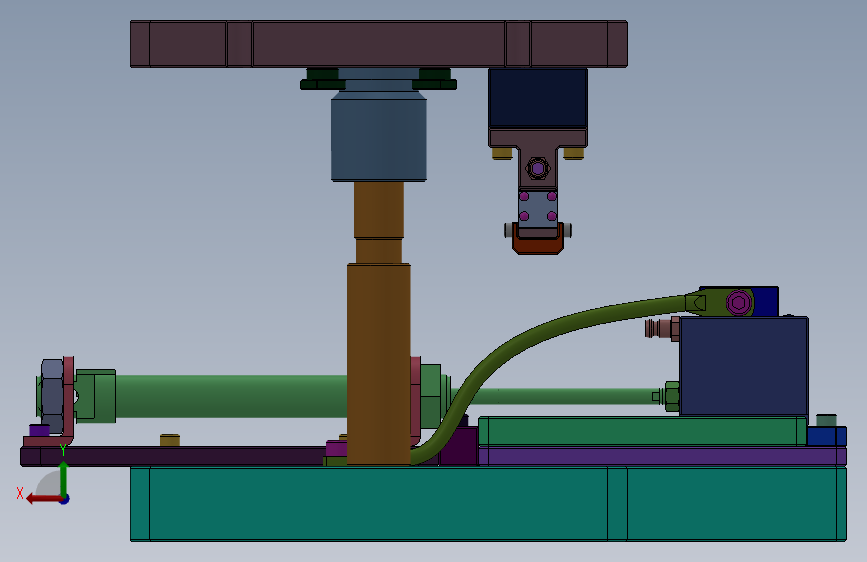Pick the purple plate beneath green rail
Screen dimensions: 867x562
pos(662,456)
